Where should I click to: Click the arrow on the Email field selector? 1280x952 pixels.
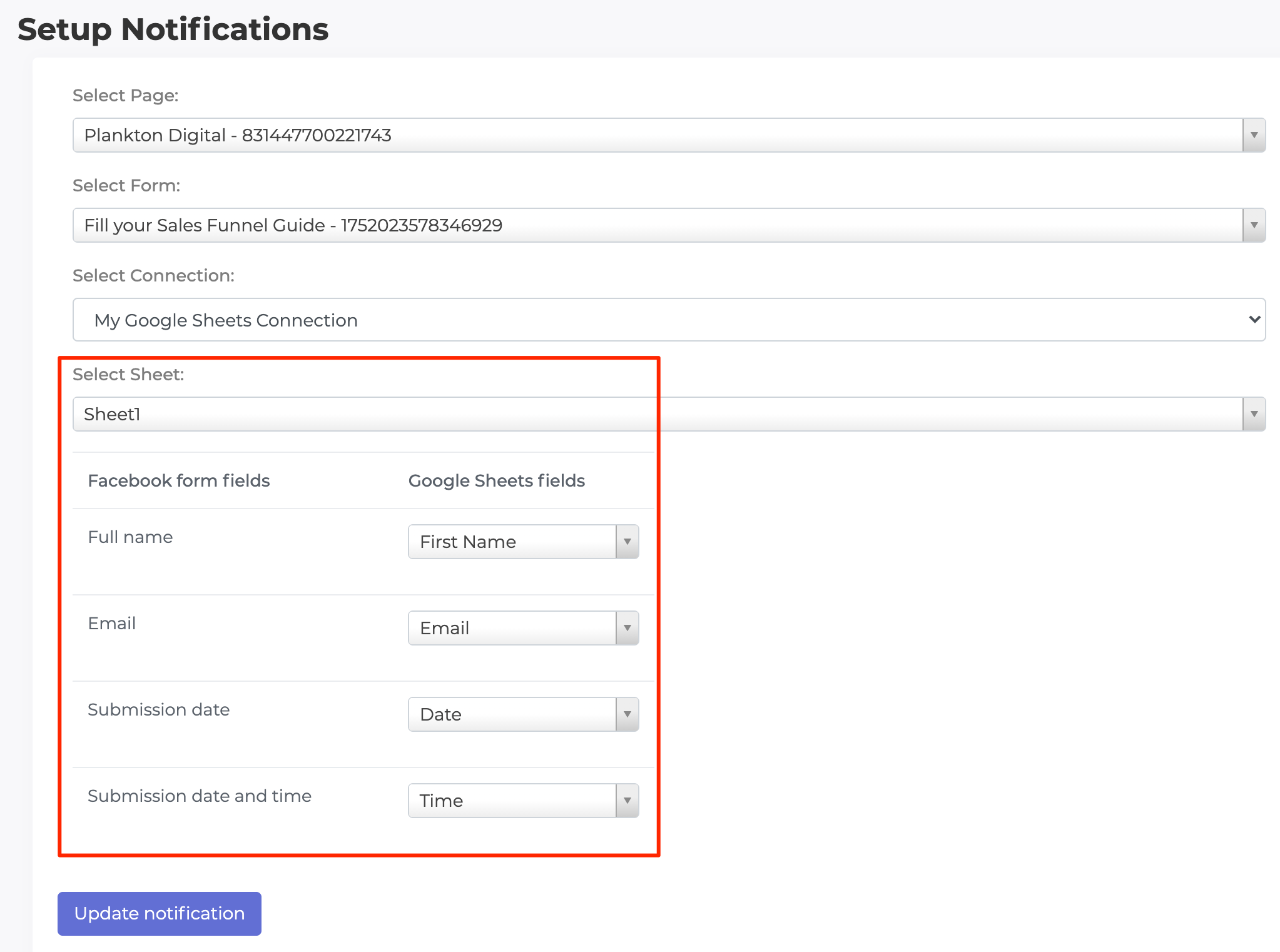click(626, 628)
